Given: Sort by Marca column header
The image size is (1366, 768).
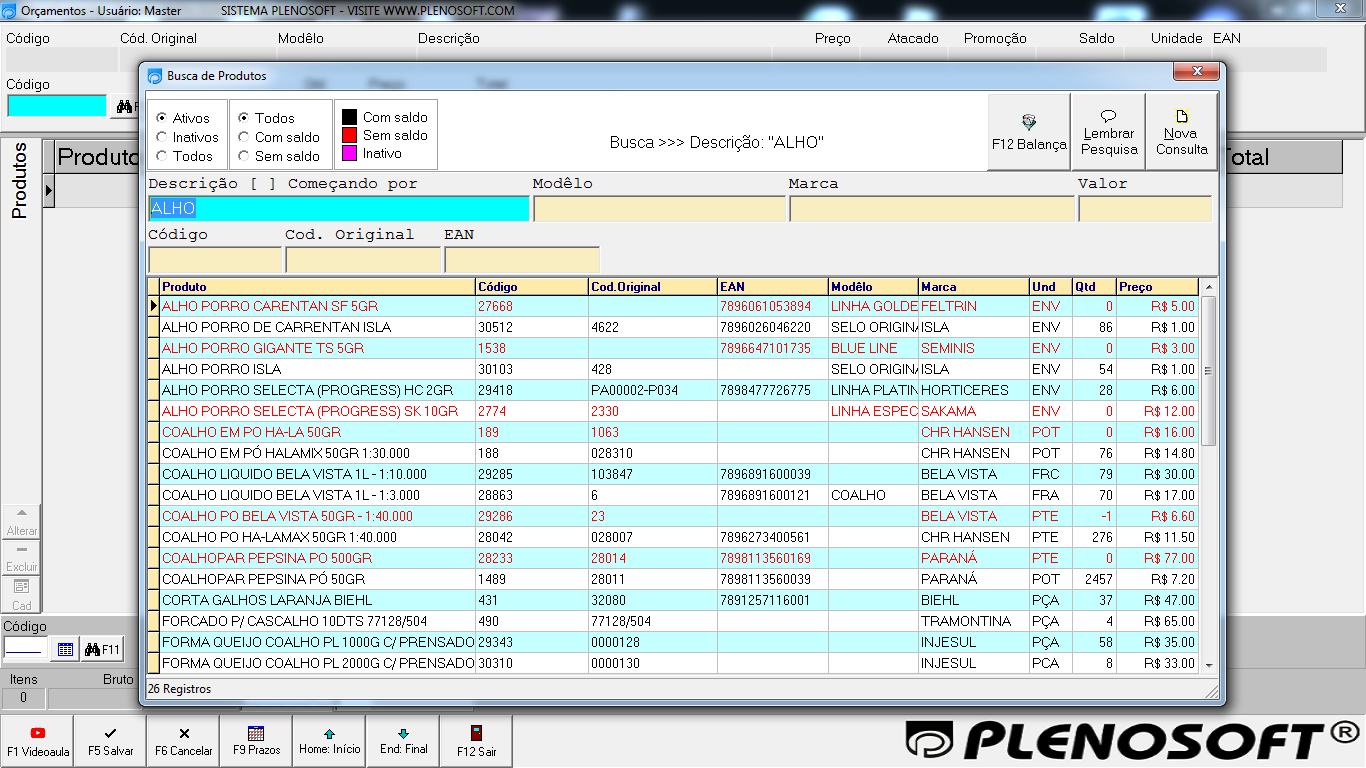Looking at the screenshot, I should [974, 287].
